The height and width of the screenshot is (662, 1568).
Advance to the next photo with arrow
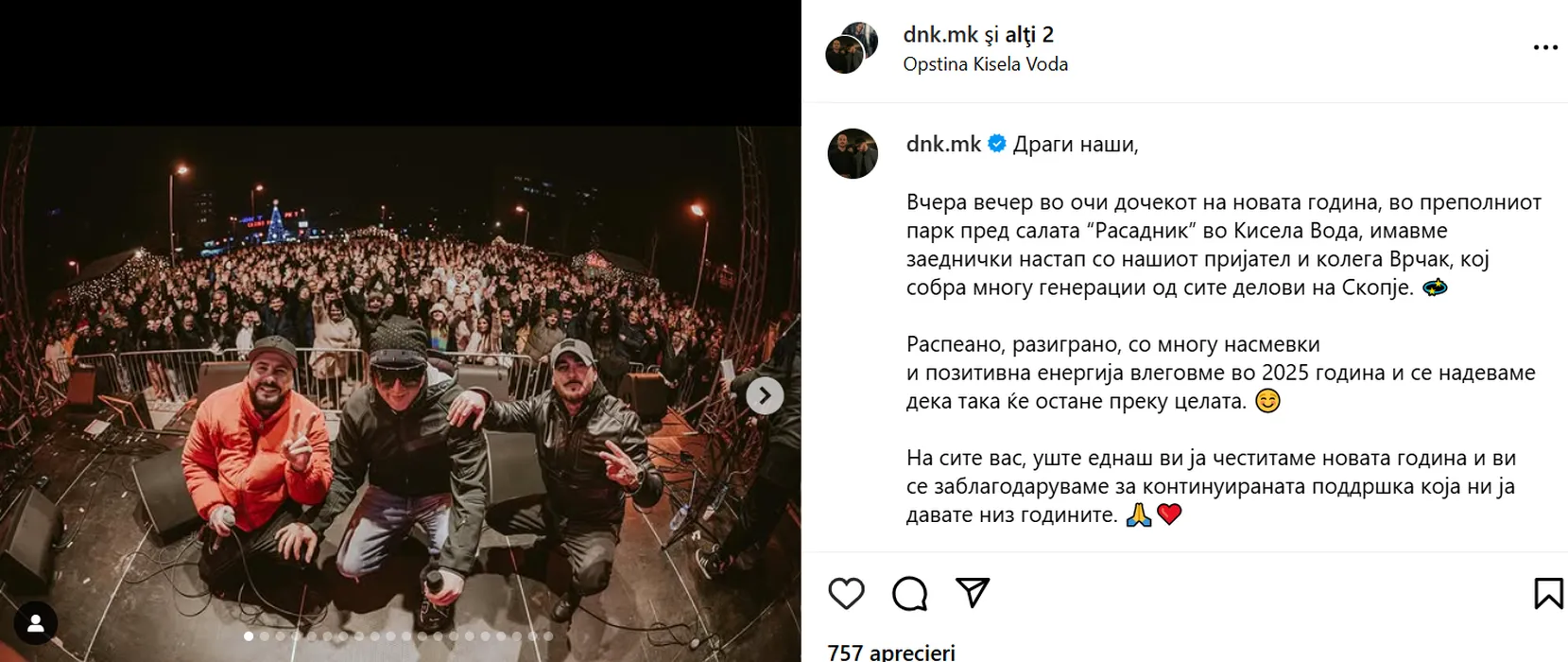pyautogui.click(x=765, y=395)
